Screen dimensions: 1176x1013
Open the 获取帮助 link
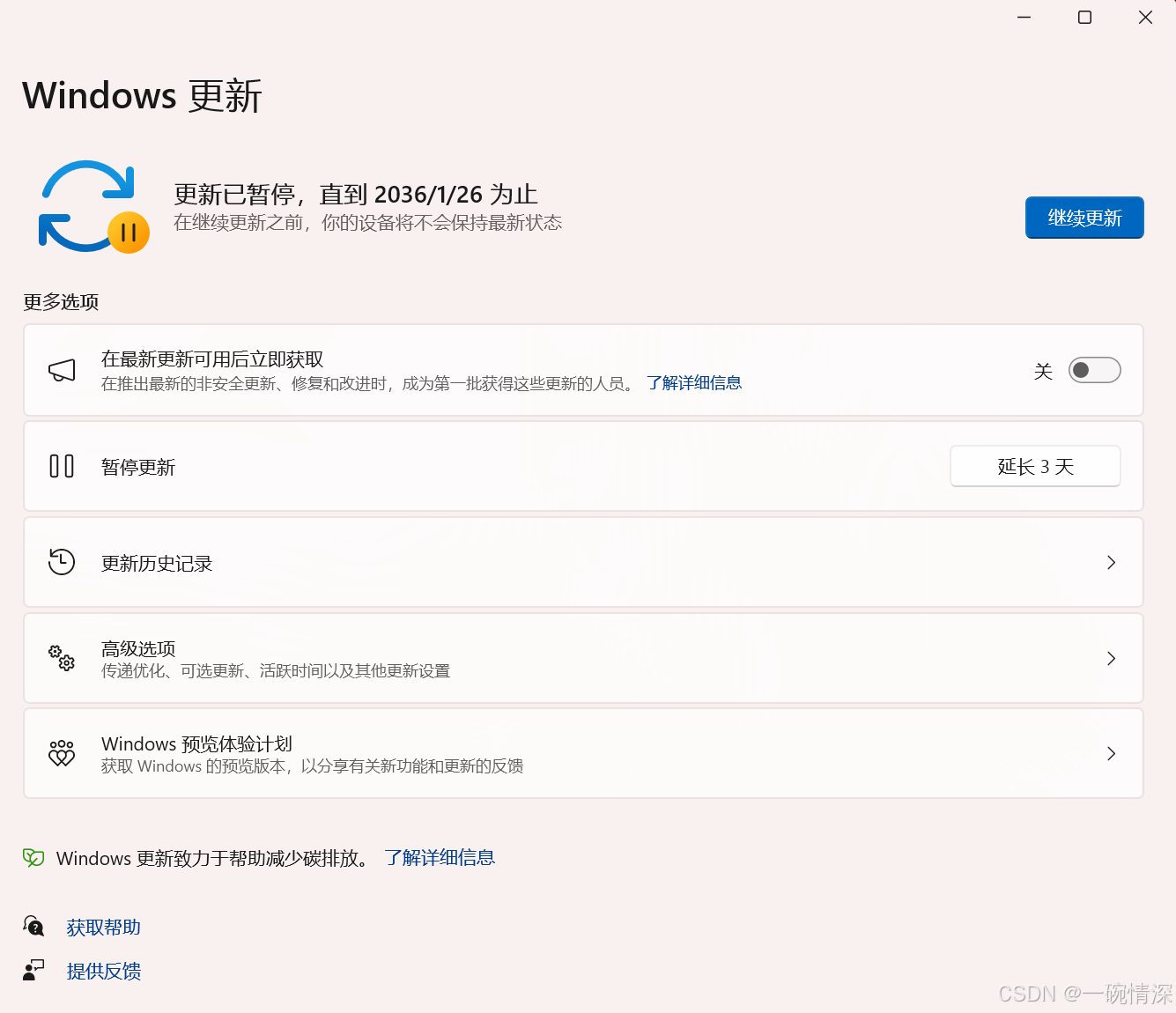coord(104,928)
